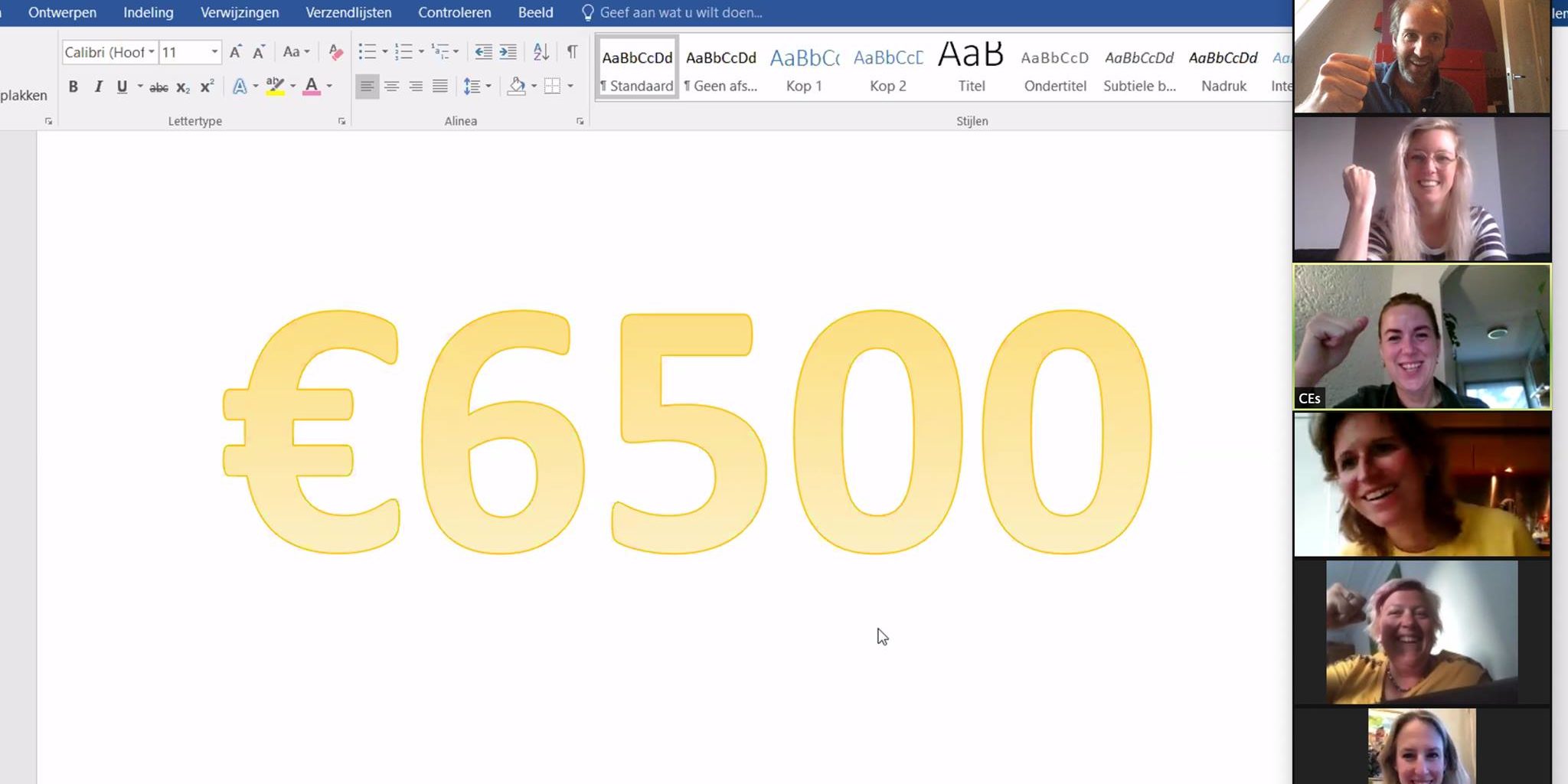Toggle Bold formatting
The width and height of the screenshot is (1568, 784).
coord(73,87)
